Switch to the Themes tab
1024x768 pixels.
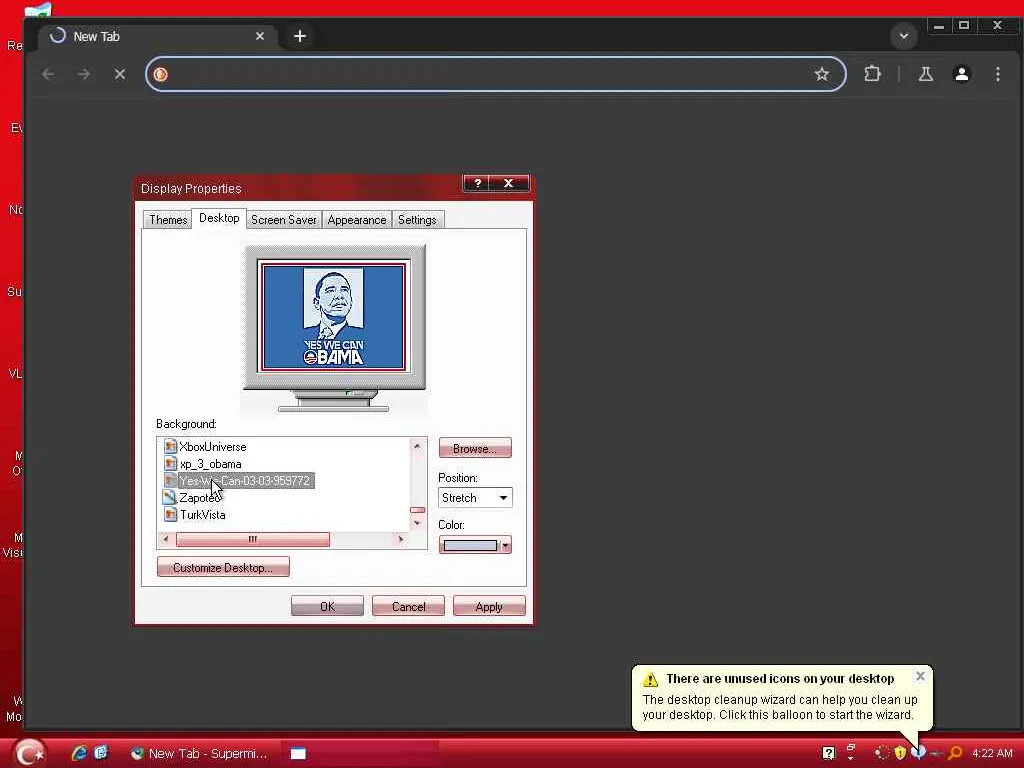point(168,219)
